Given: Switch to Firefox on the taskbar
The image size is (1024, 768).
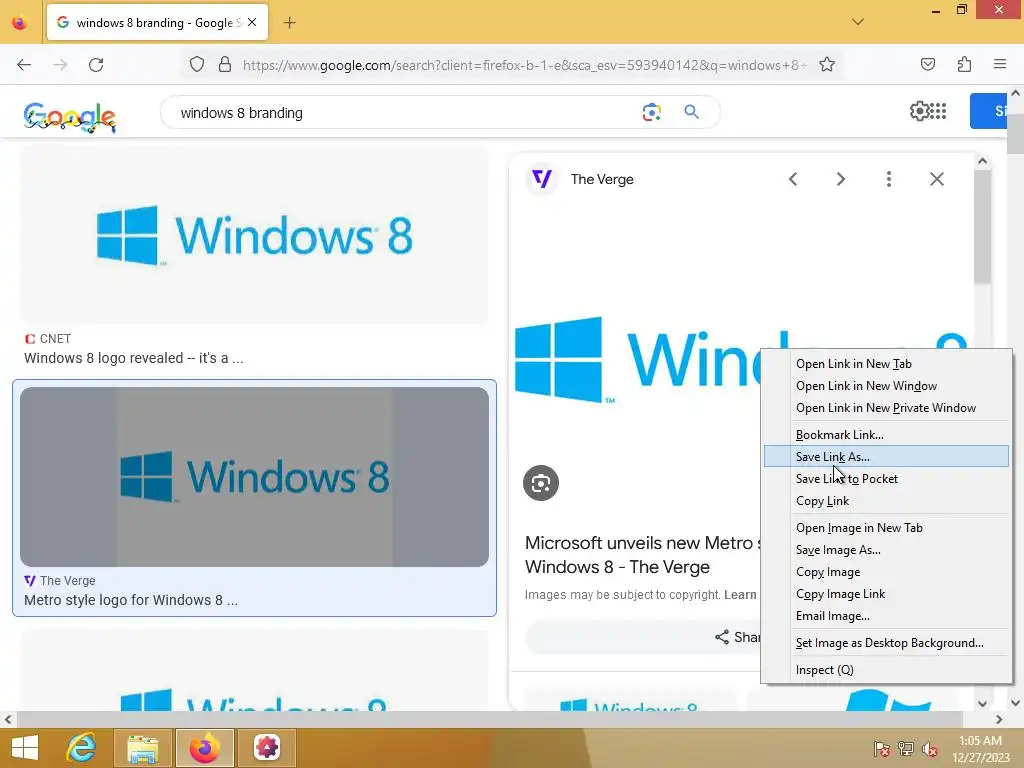Looking at the screenshot, I should coord(204,748).
